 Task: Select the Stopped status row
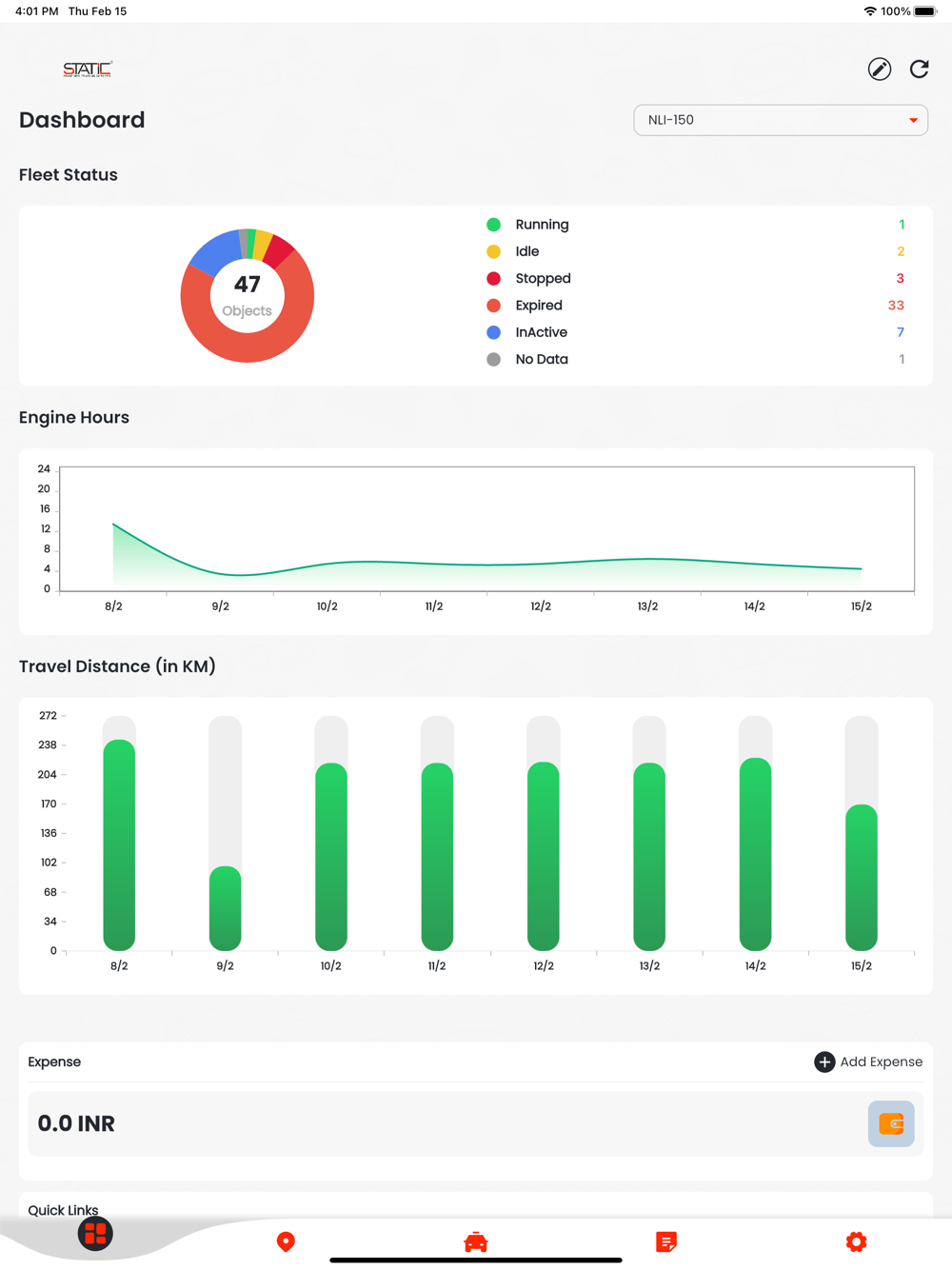695,278
